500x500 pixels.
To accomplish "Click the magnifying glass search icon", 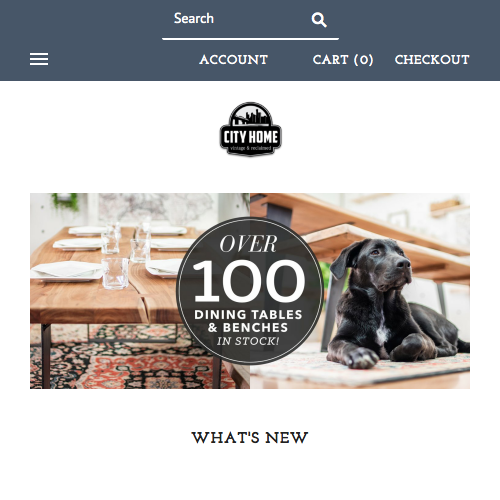I will (x=319, y=20).
